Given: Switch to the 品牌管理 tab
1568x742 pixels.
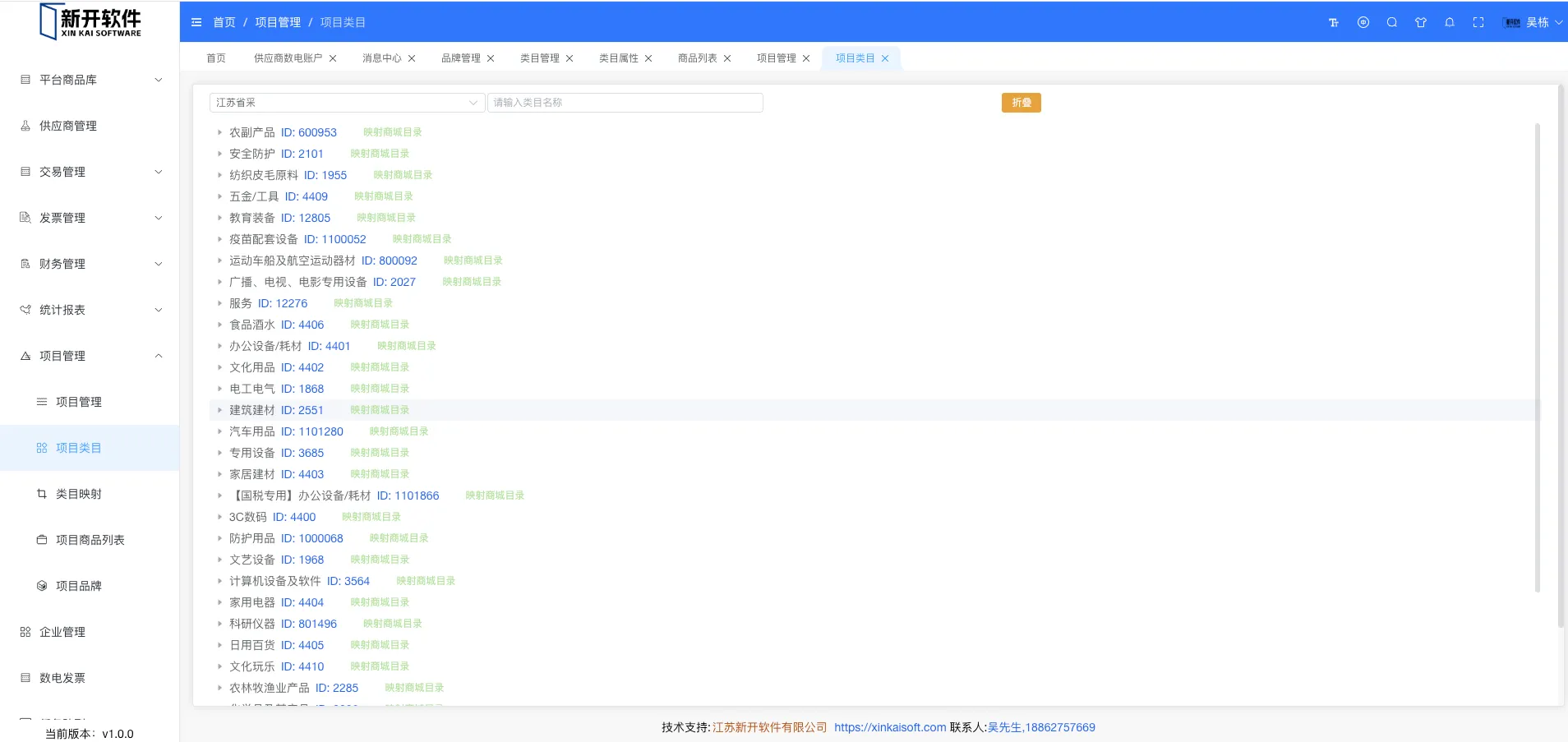Looking at the screenshot, I should coord(460,58).
